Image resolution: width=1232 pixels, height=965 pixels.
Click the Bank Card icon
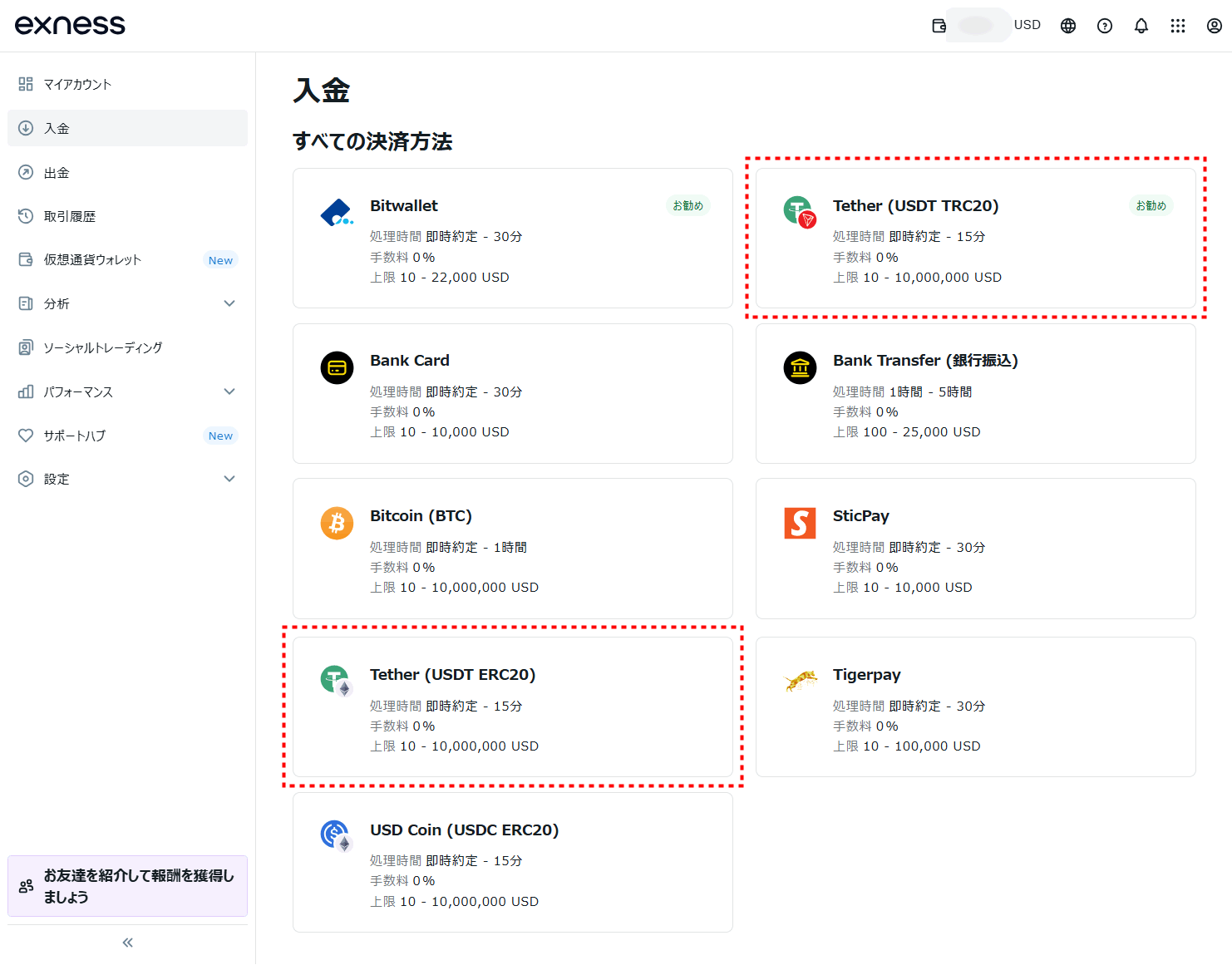point(337,367)
